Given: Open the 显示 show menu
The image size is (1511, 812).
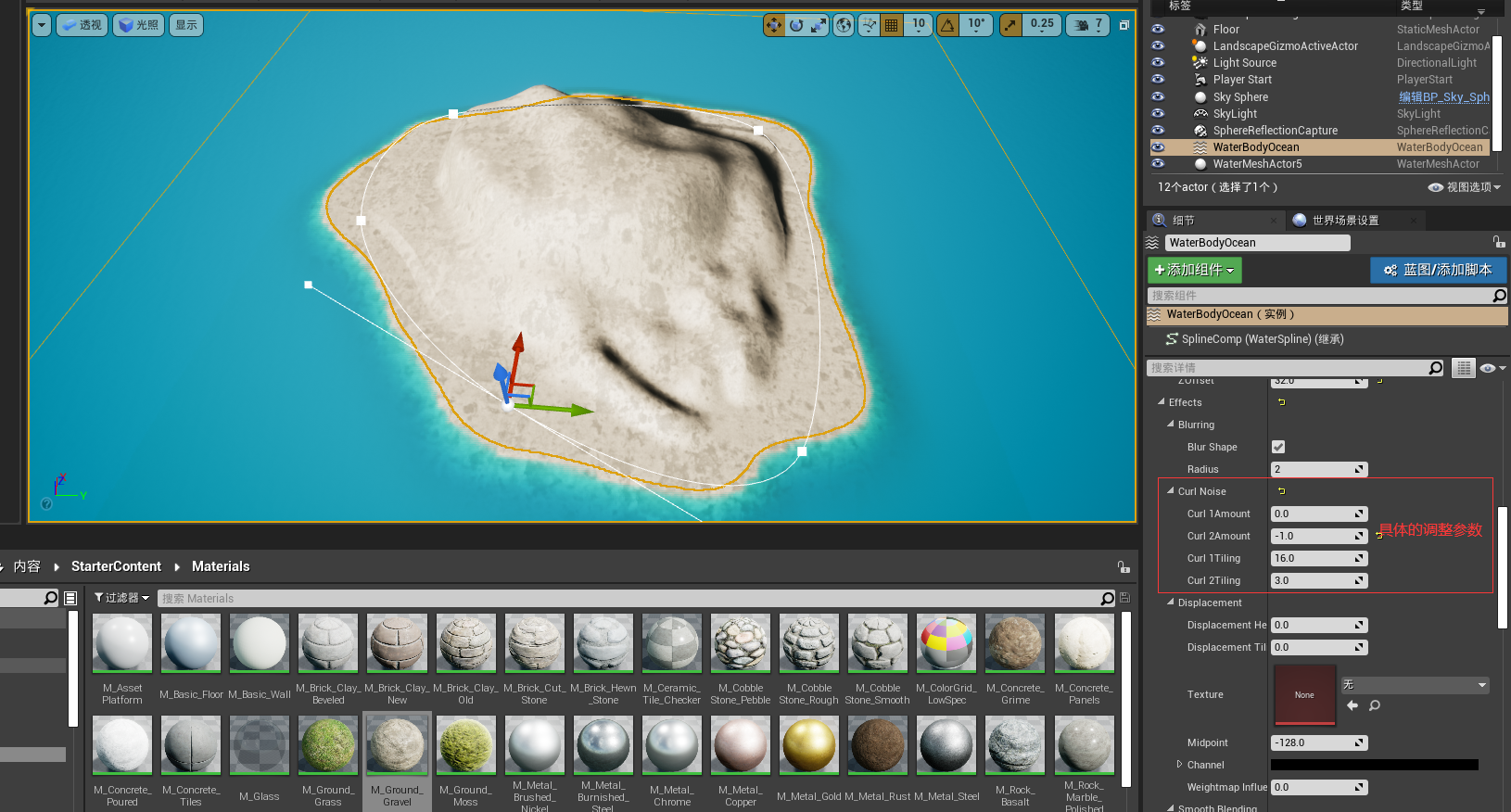Looking at the screenshot, I should point(186,25).
